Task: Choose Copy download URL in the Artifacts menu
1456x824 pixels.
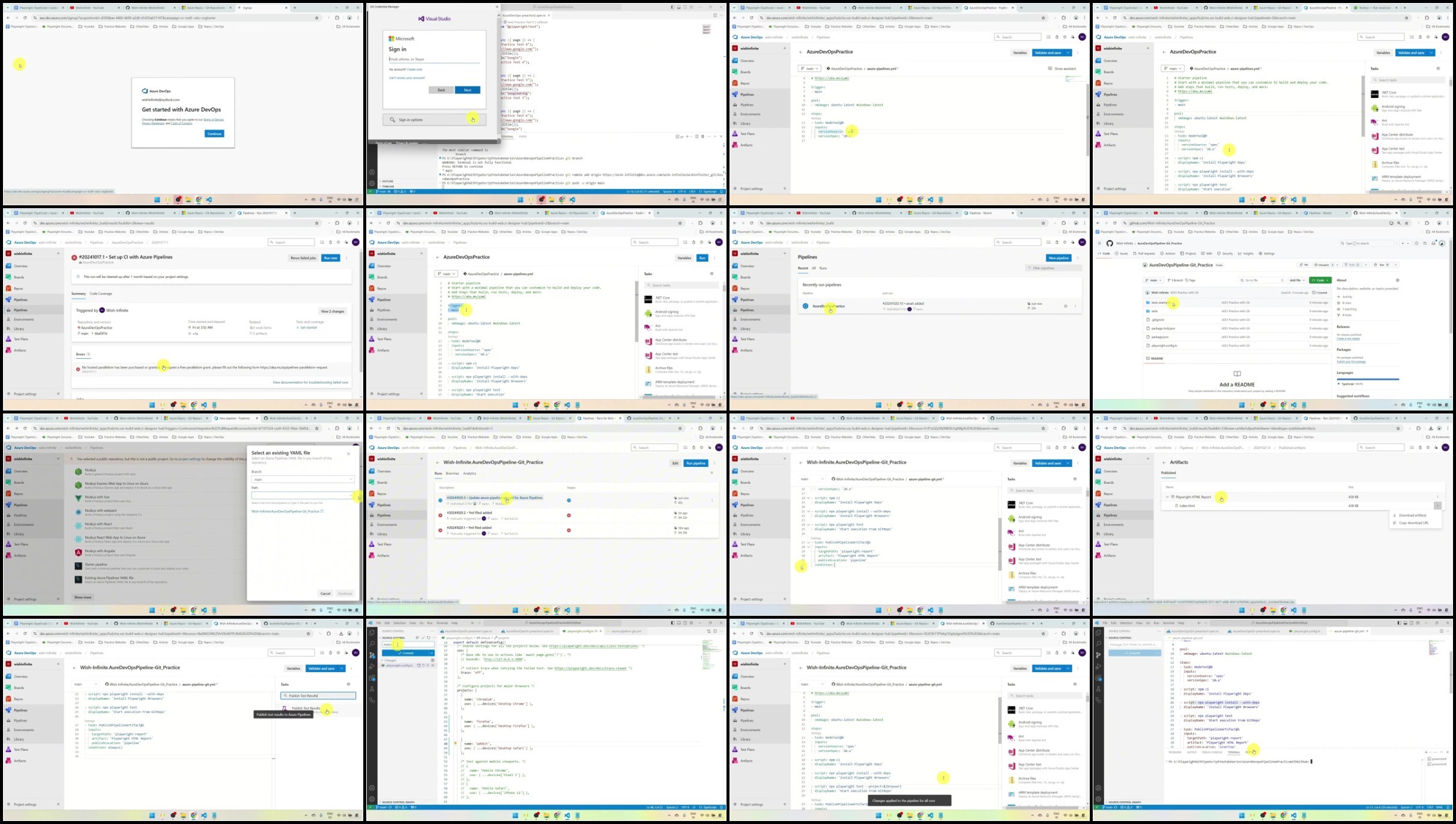Action: pyautogui.click(x=1412, y=523)
